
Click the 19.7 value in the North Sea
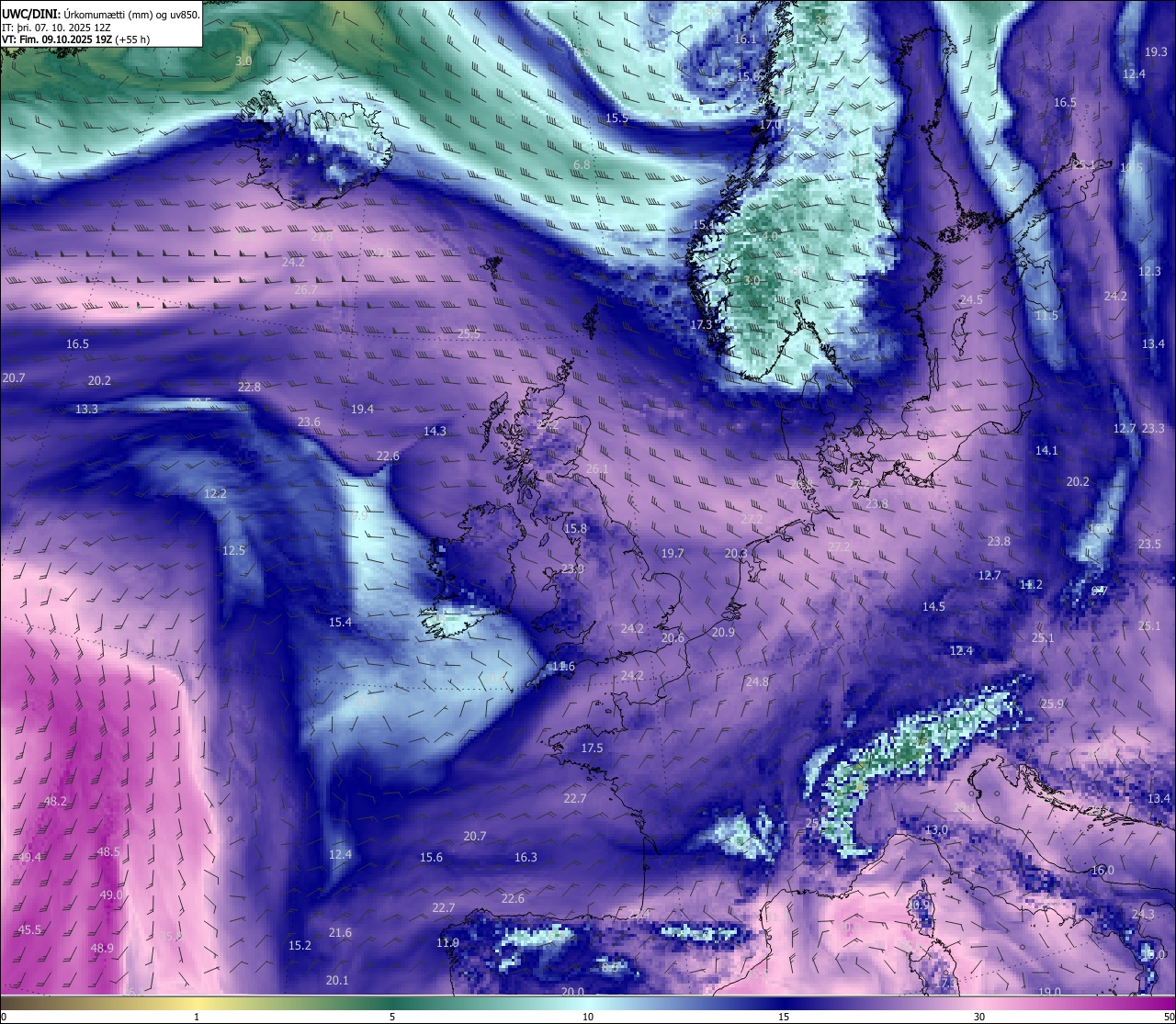[673, 553]
